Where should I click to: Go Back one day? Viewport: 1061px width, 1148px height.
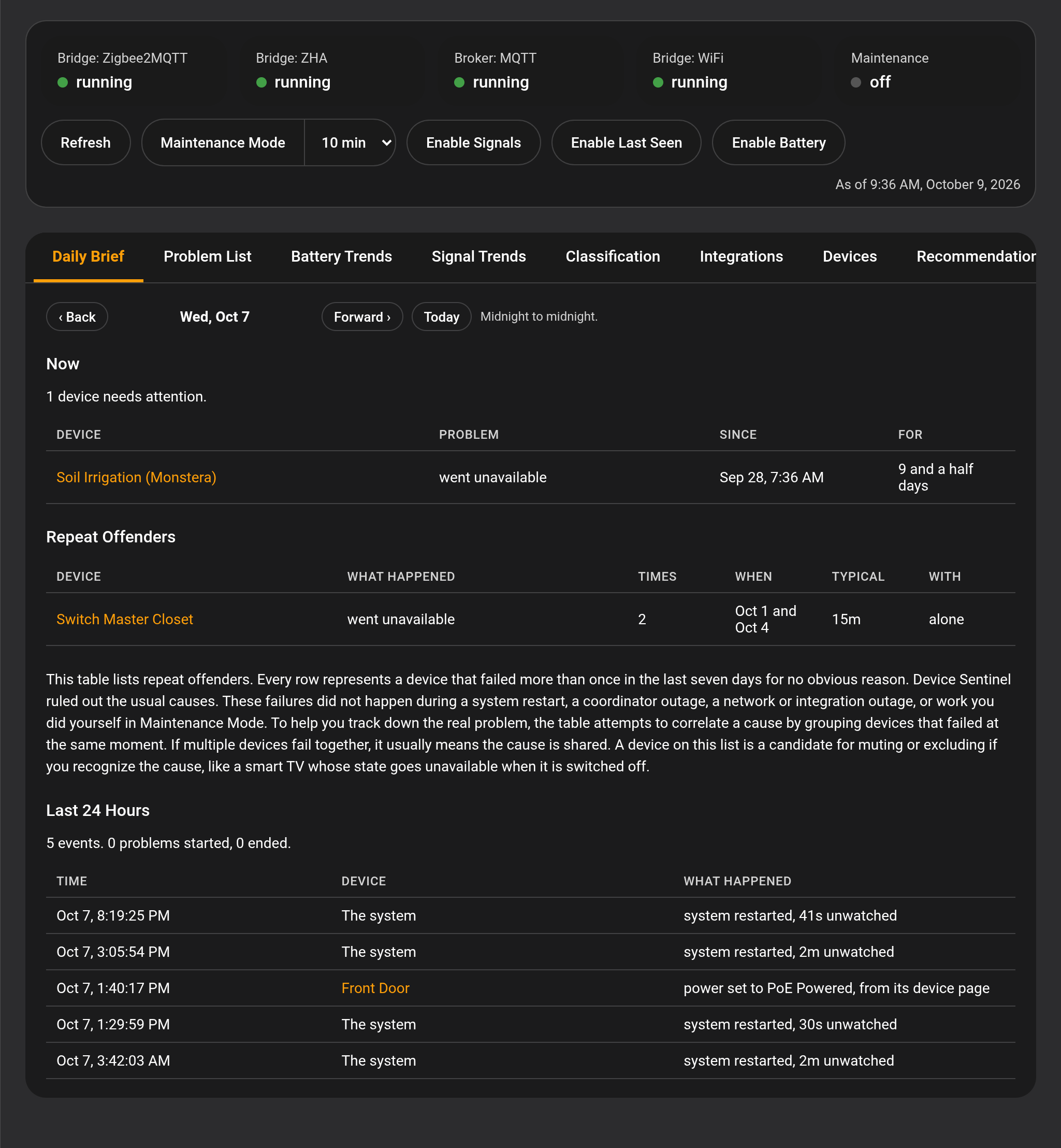point(77,317)
